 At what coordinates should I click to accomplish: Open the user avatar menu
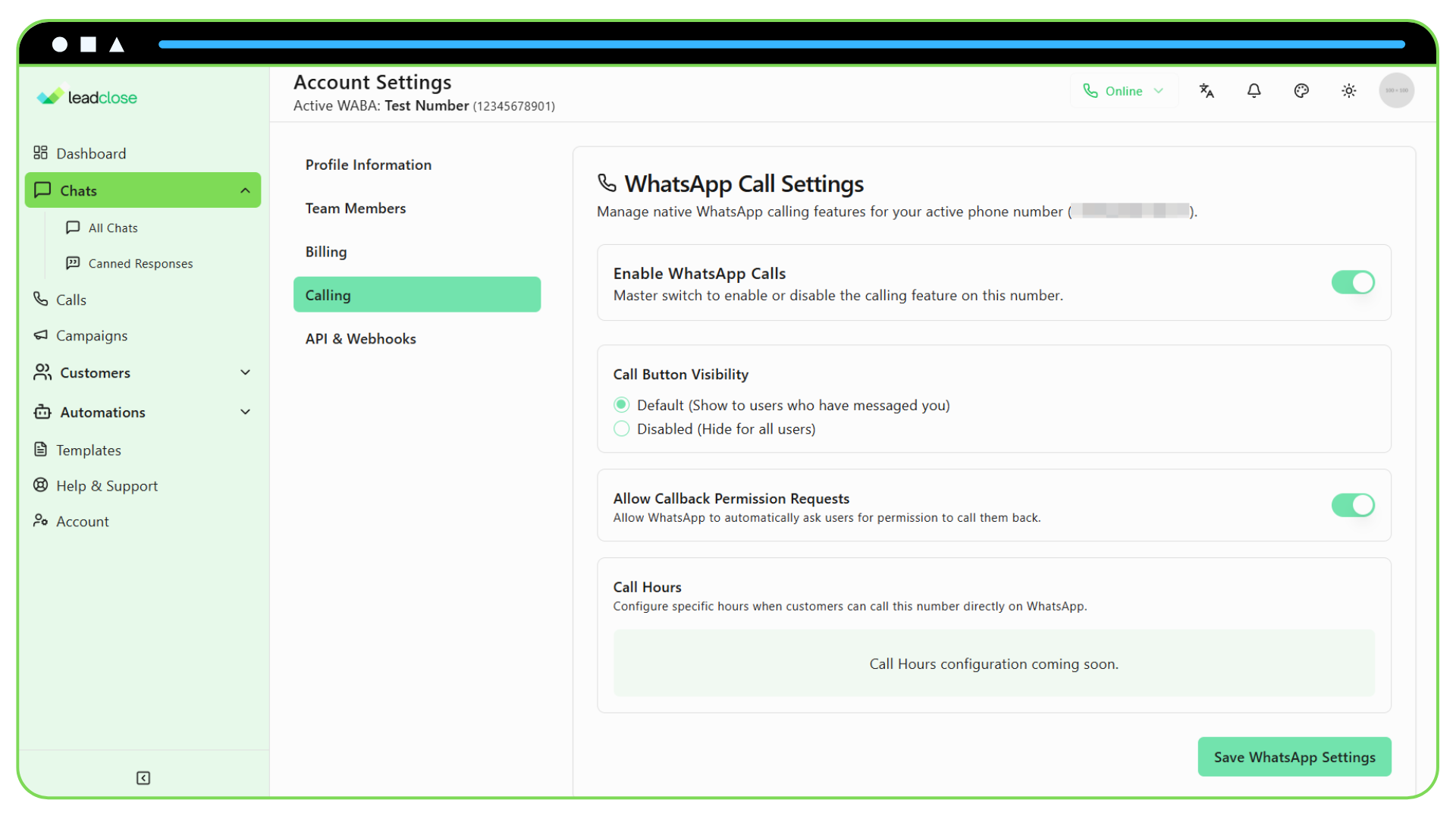(1396, 90)
